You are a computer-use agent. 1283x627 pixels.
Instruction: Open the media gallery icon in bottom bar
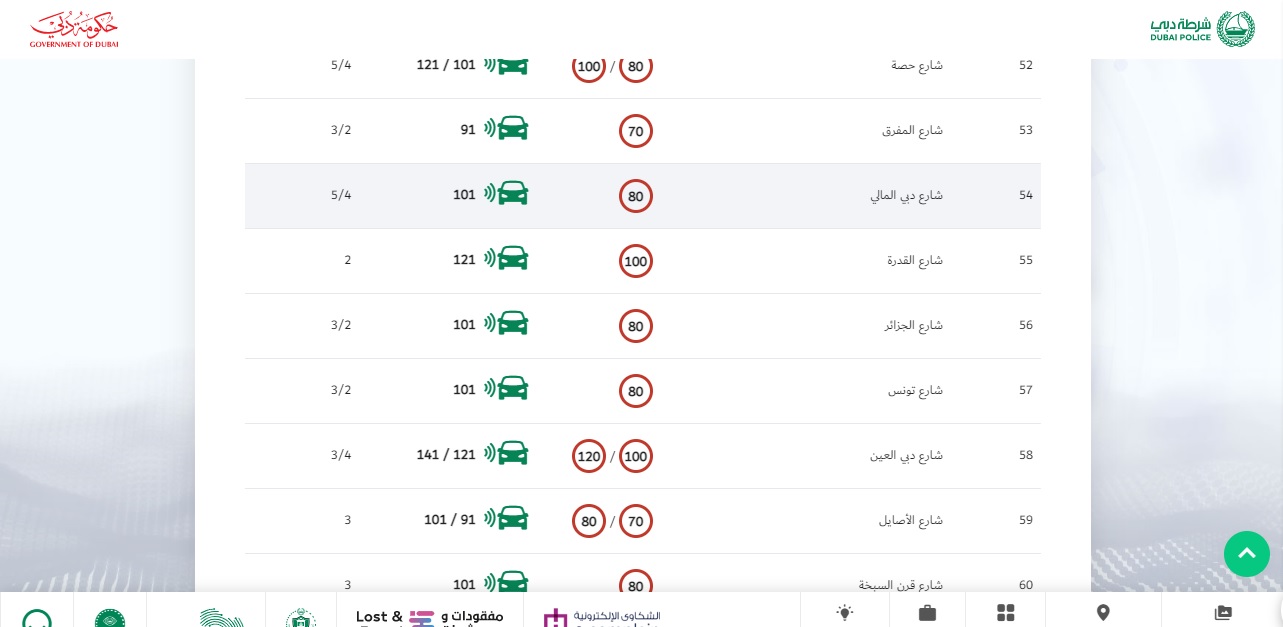[x=1223, y=612]
